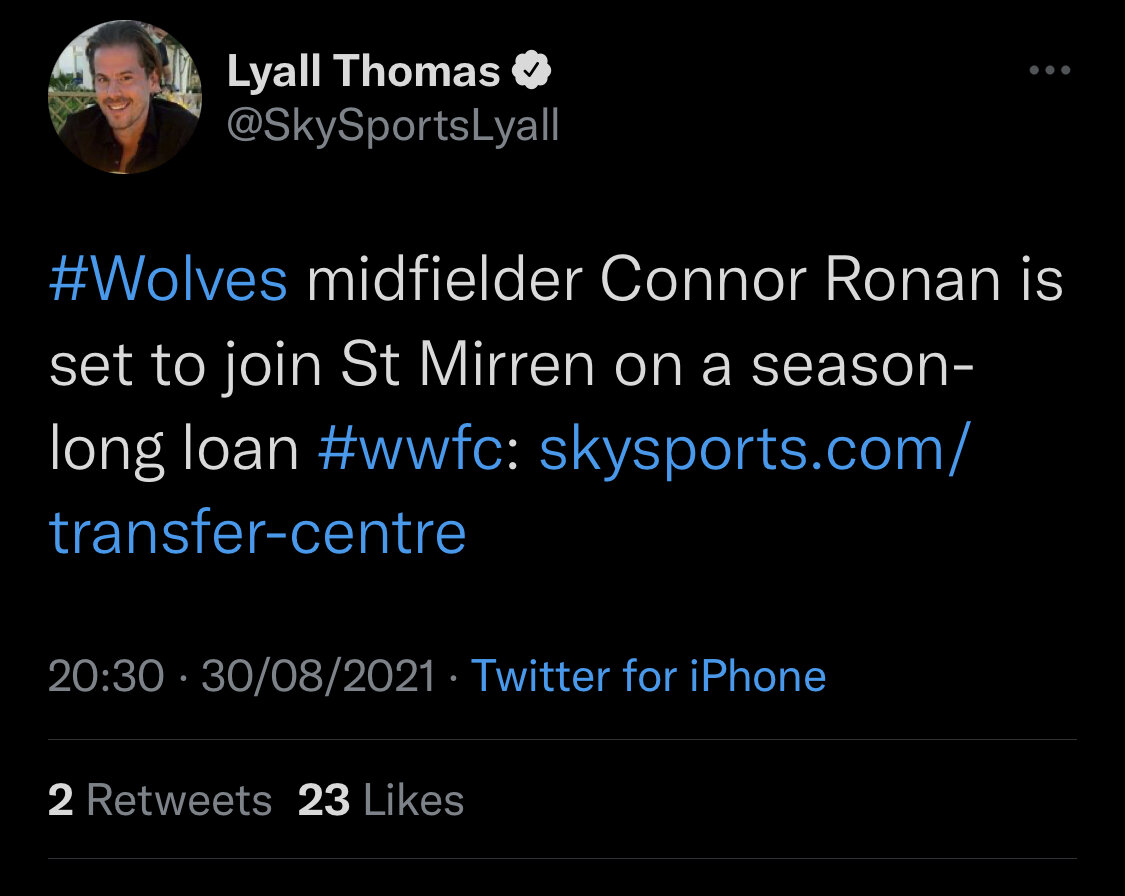Click the verified checkmark badge

point(531,70)
